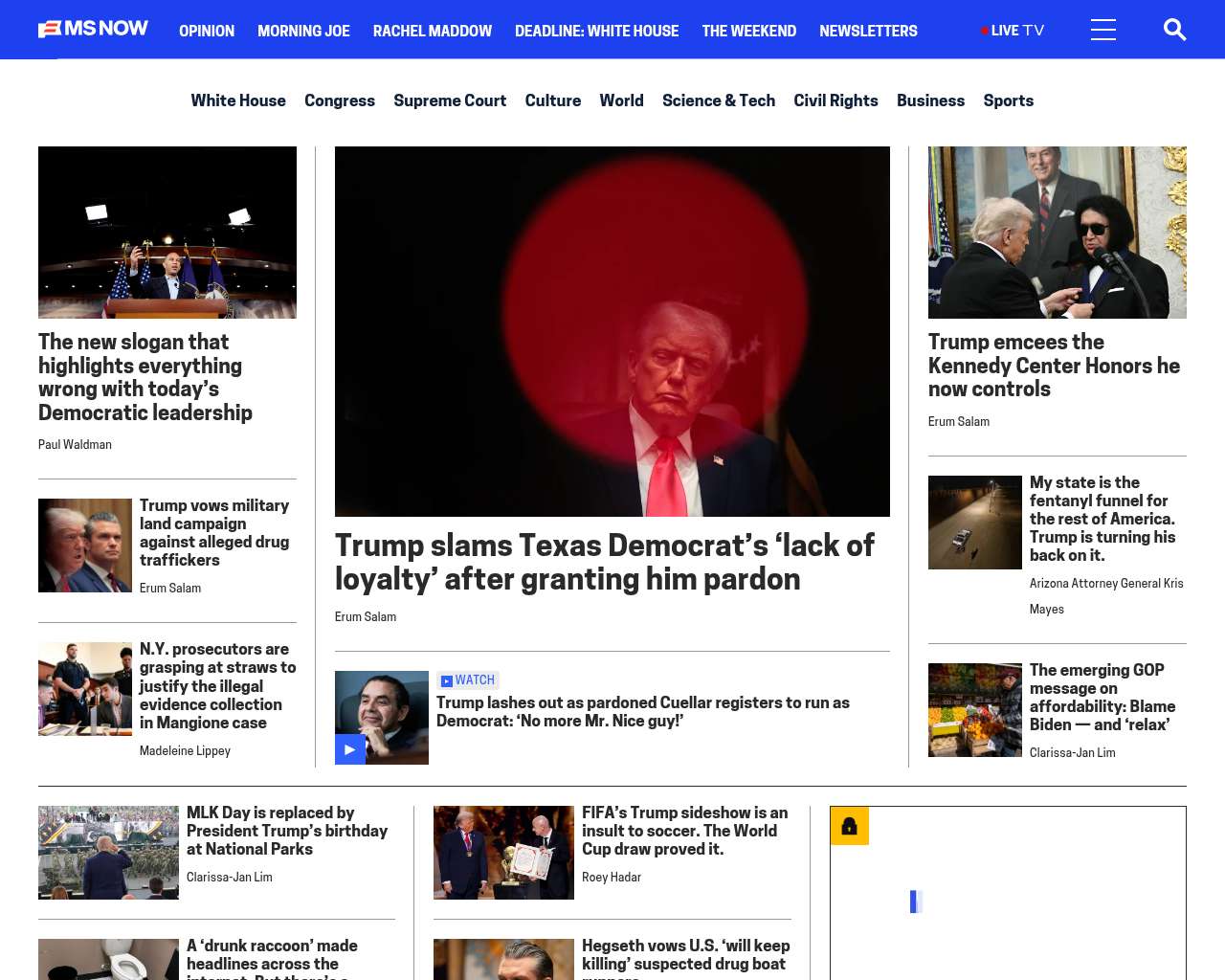
Task: Open the WATCH label badge
Action: (468, 680)
